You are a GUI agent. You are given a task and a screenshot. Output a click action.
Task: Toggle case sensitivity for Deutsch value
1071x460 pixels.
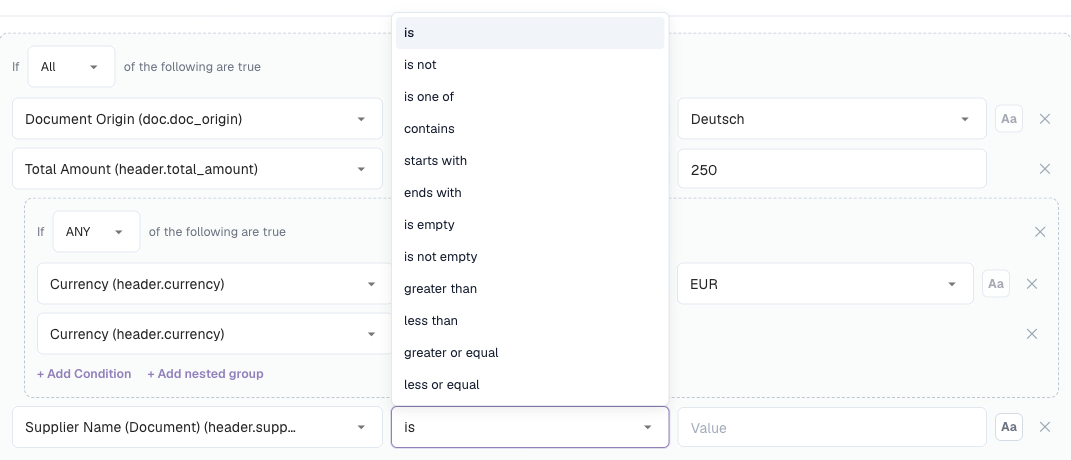click(x=1008, y=119)
